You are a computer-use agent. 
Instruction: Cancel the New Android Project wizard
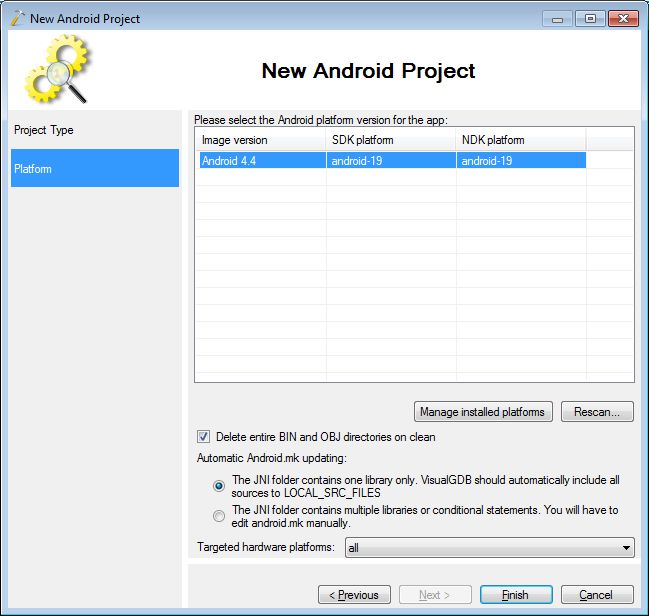[597, 595]
